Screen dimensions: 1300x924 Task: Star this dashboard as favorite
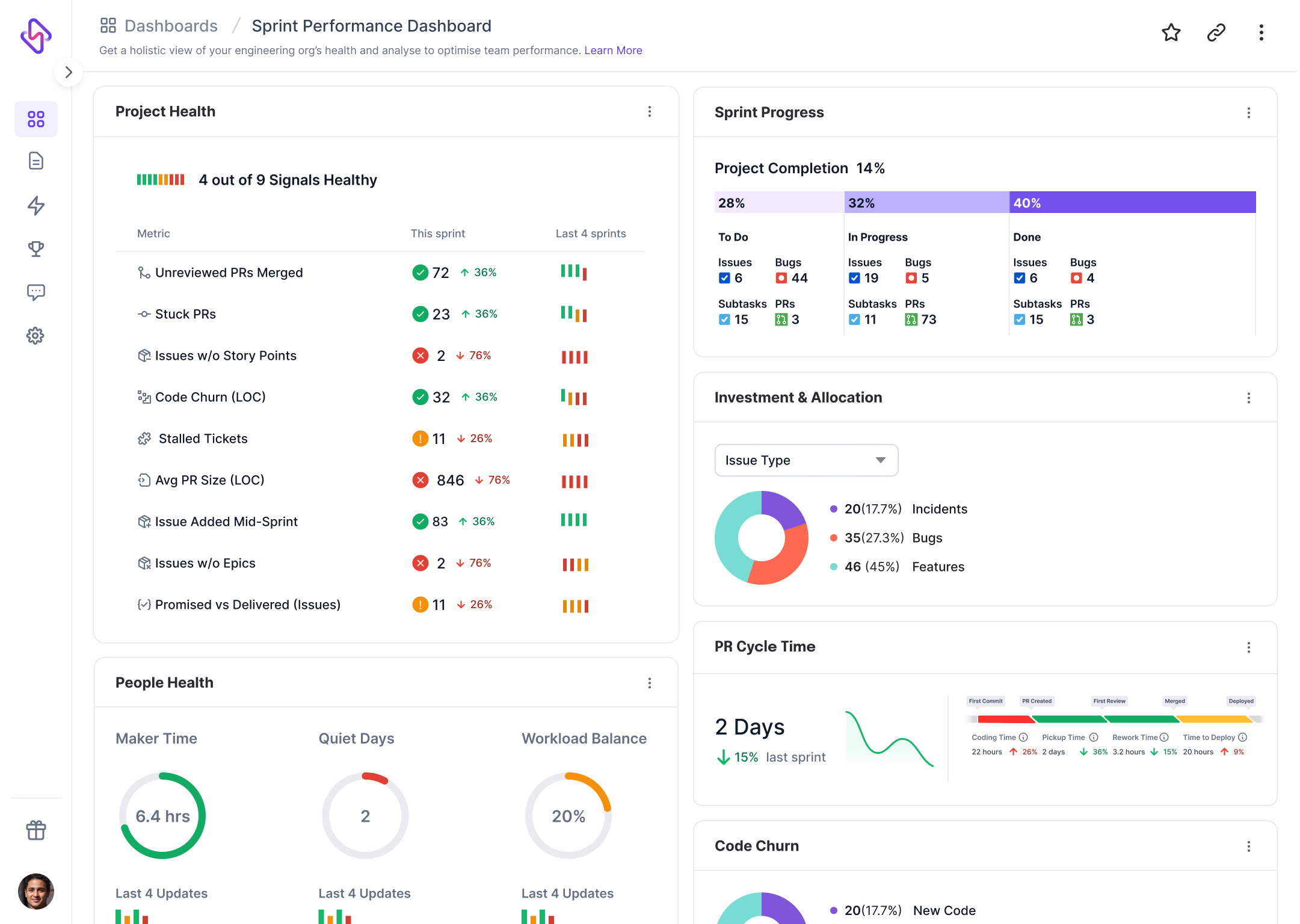click(1171, 32)
